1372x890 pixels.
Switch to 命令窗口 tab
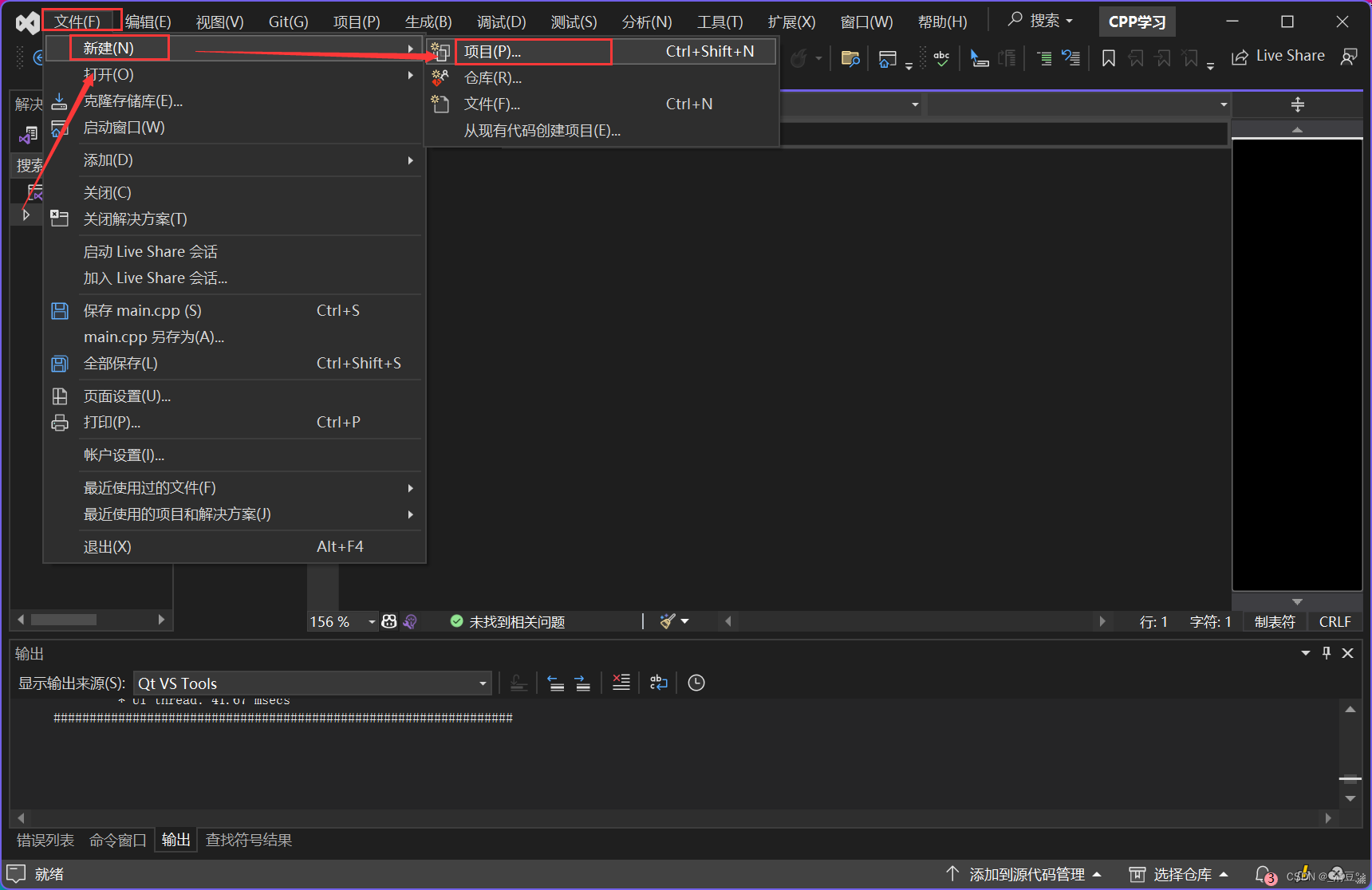click(118, 840)
